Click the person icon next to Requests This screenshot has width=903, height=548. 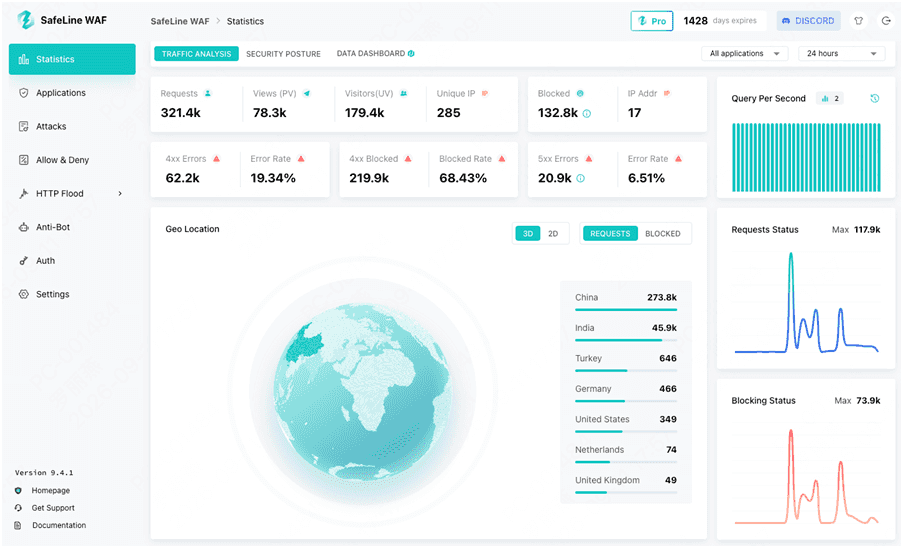(208, 93)
